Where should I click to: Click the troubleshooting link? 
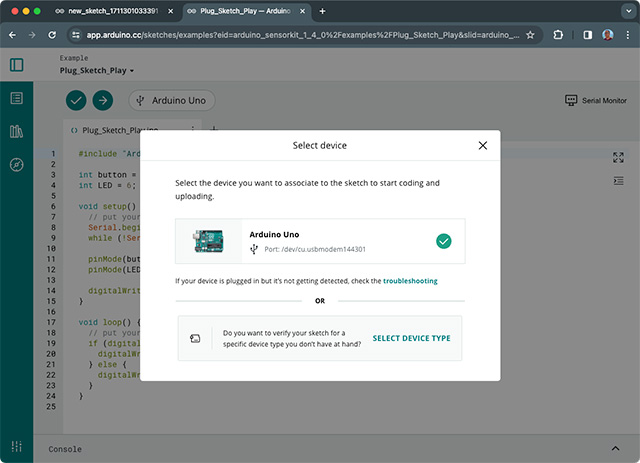[410, 282]
